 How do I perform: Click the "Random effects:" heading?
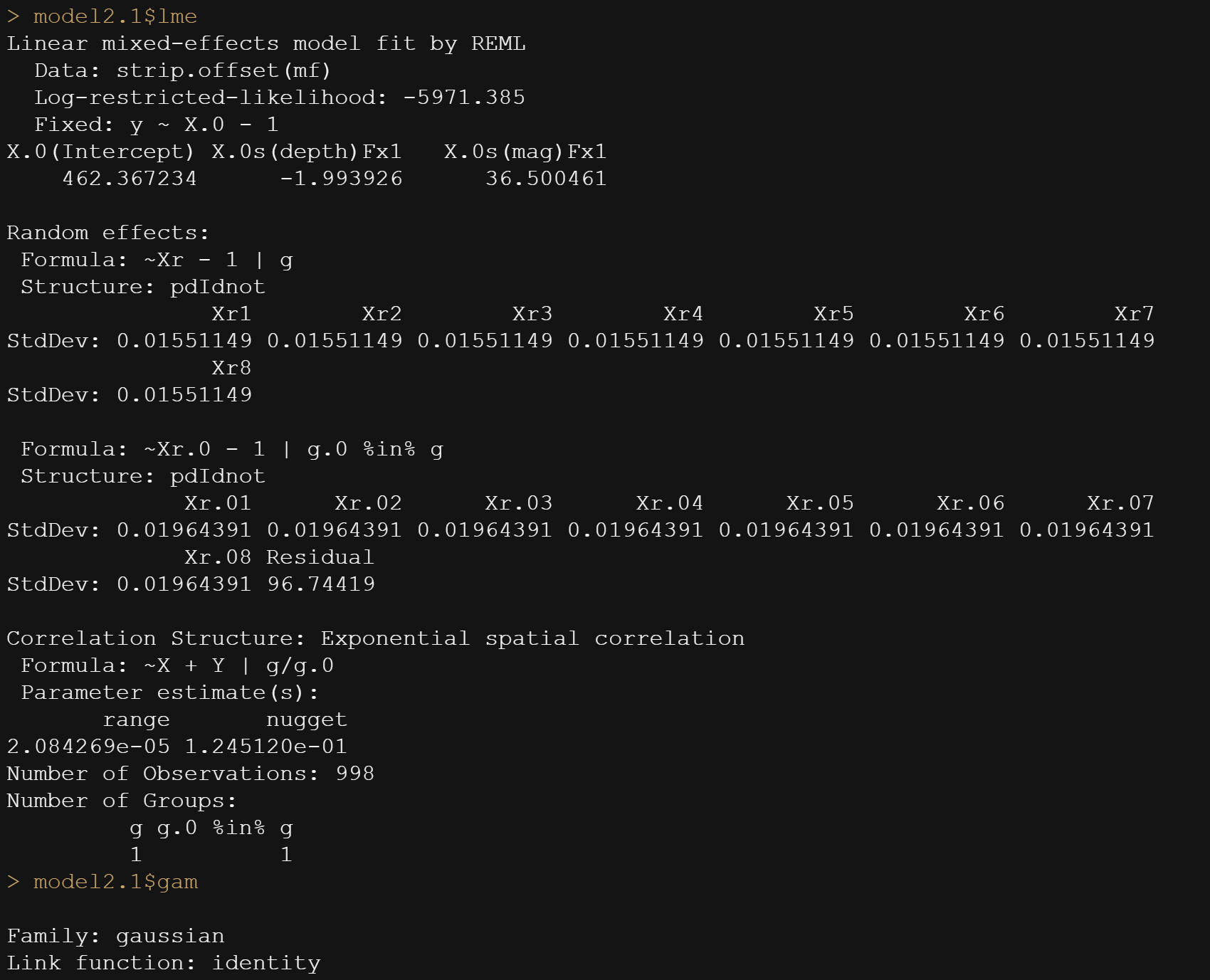pyautogui.click(x=108, y=233)
